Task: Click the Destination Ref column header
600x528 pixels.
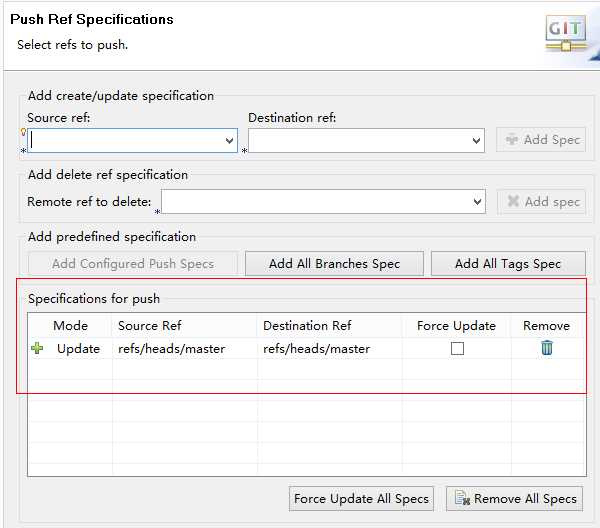Action: [x=307, y=325]
